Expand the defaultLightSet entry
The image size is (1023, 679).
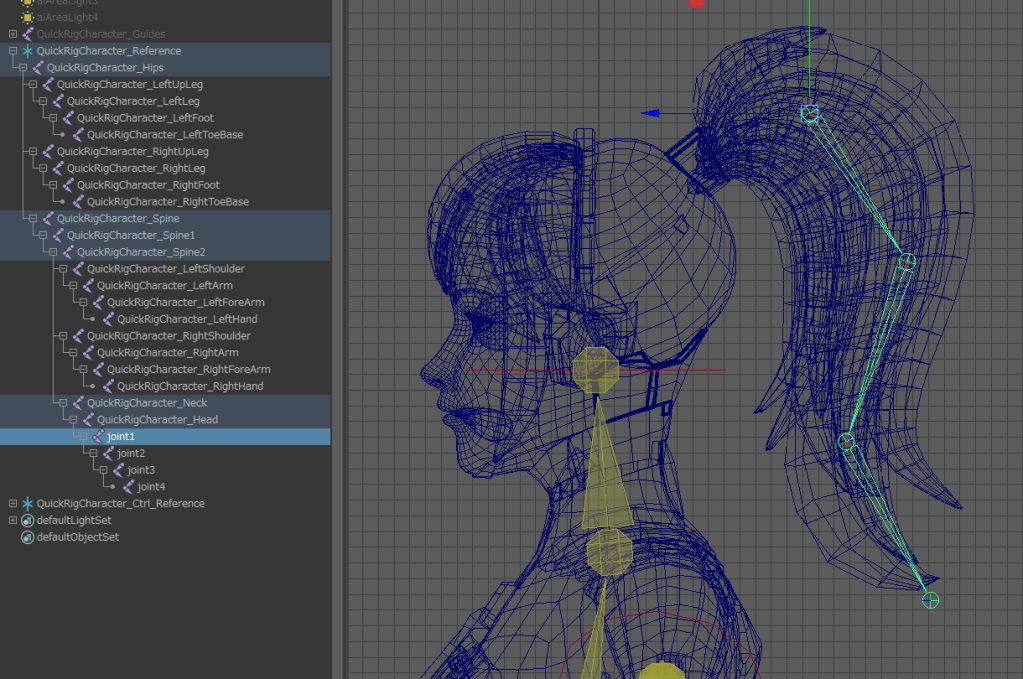point(12,520)
